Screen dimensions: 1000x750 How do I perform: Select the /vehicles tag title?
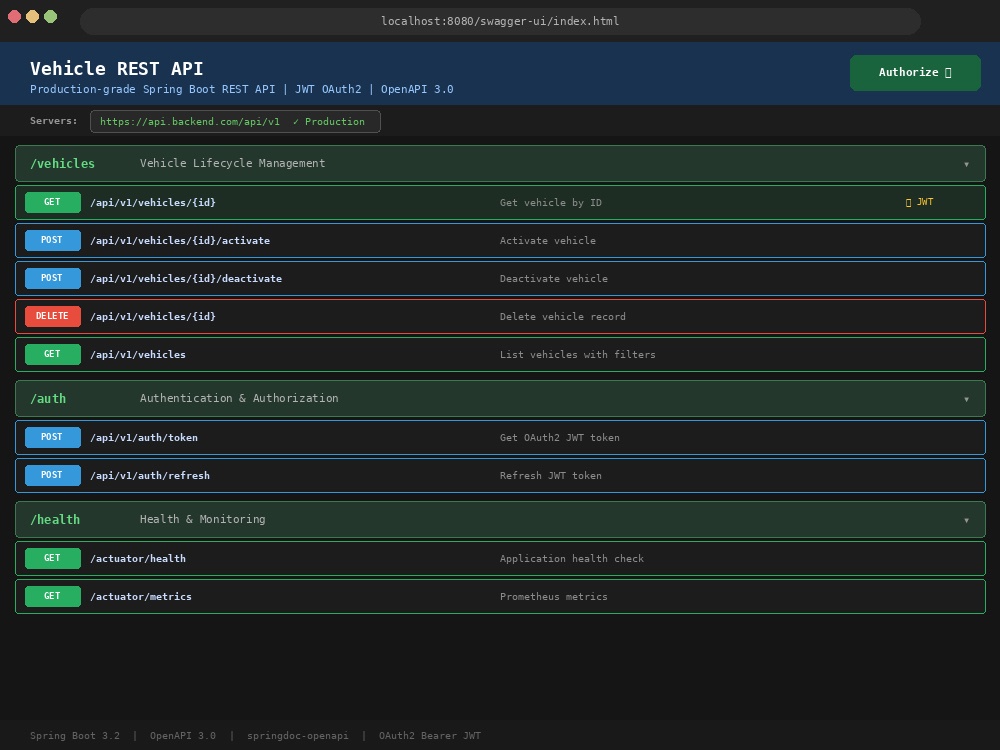click(x=62, y=164)
